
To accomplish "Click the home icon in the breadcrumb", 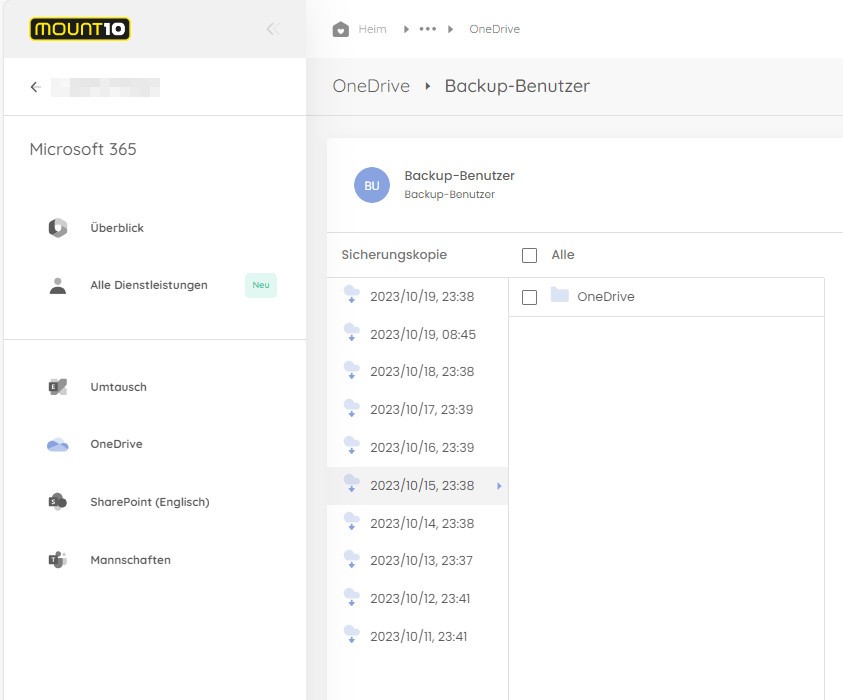I will [341, 29].
